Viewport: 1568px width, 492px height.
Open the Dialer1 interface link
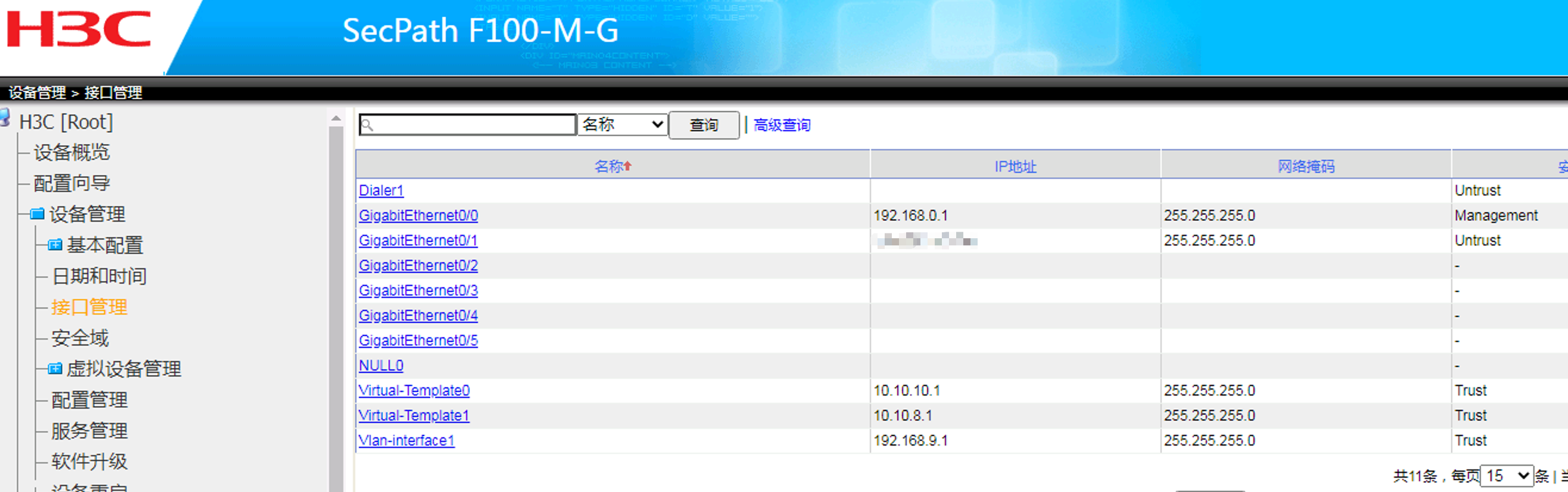pos(381,191)
